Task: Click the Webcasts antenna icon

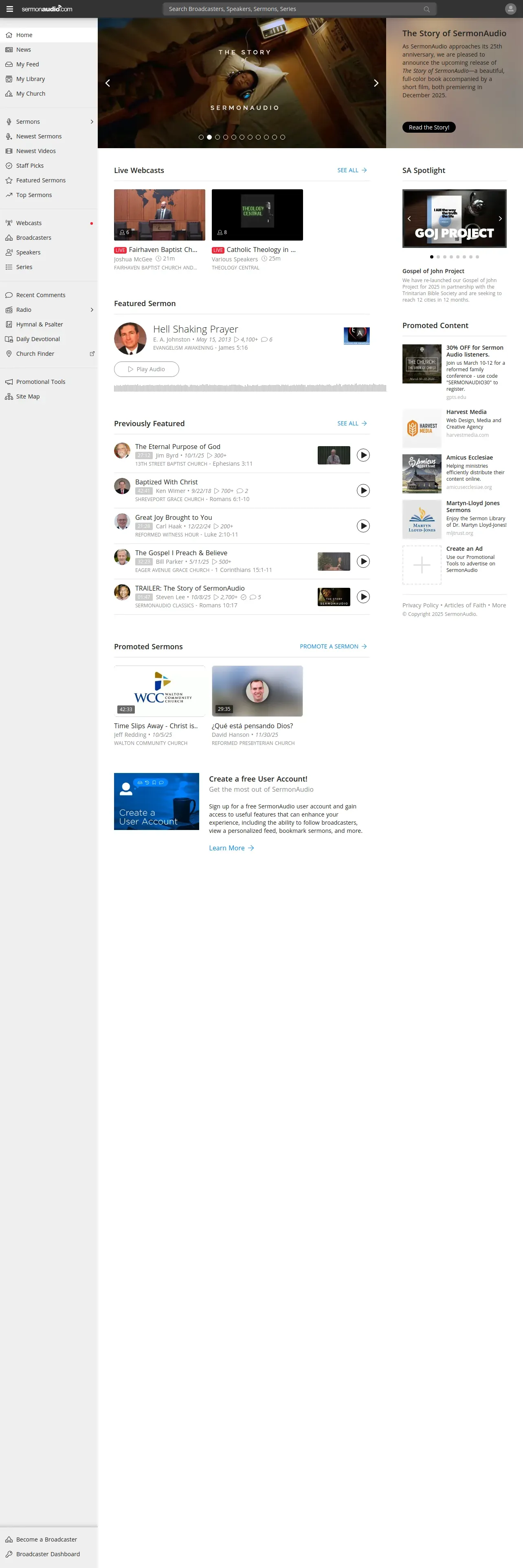Action: [x=9, y=223]
